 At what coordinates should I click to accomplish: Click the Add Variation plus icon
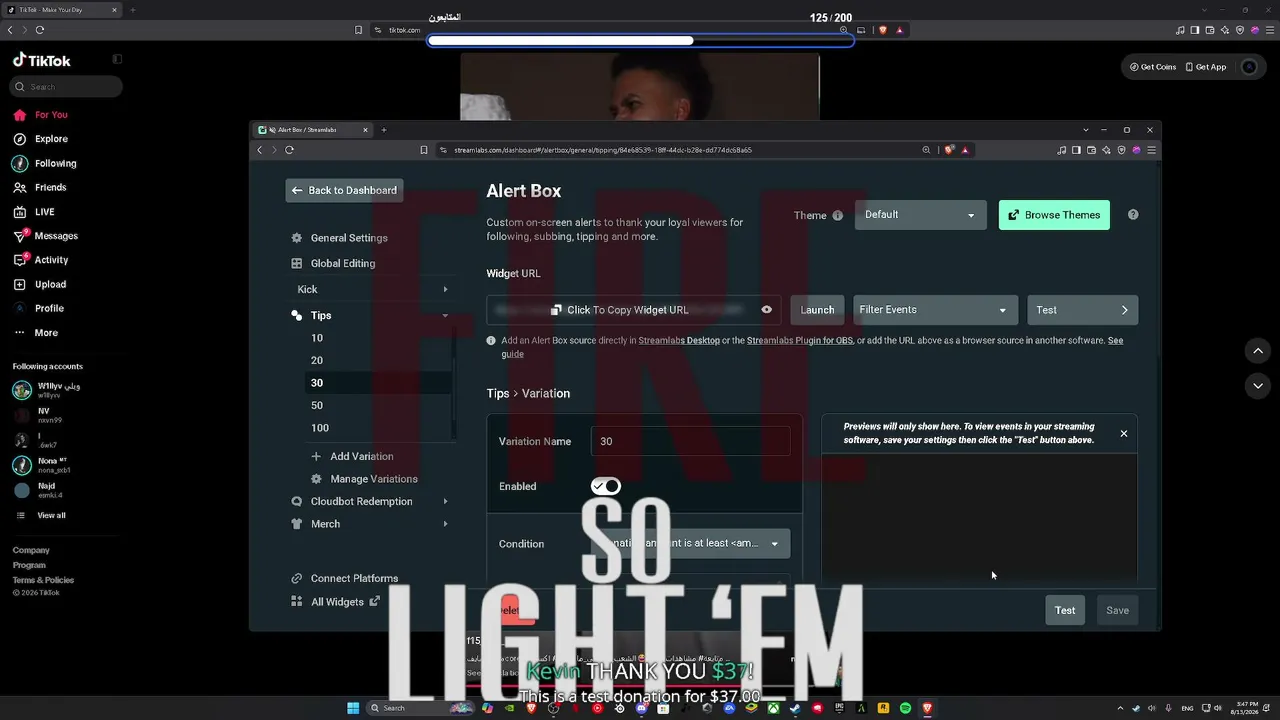316,456
